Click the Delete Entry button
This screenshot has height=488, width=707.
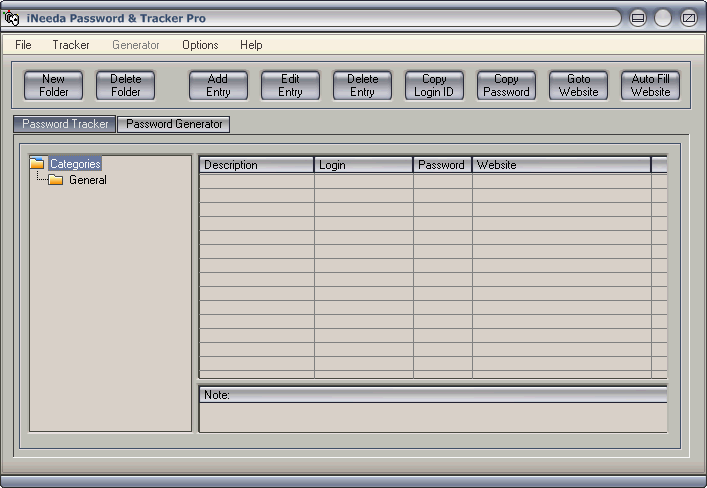click(x=363, y=85)
